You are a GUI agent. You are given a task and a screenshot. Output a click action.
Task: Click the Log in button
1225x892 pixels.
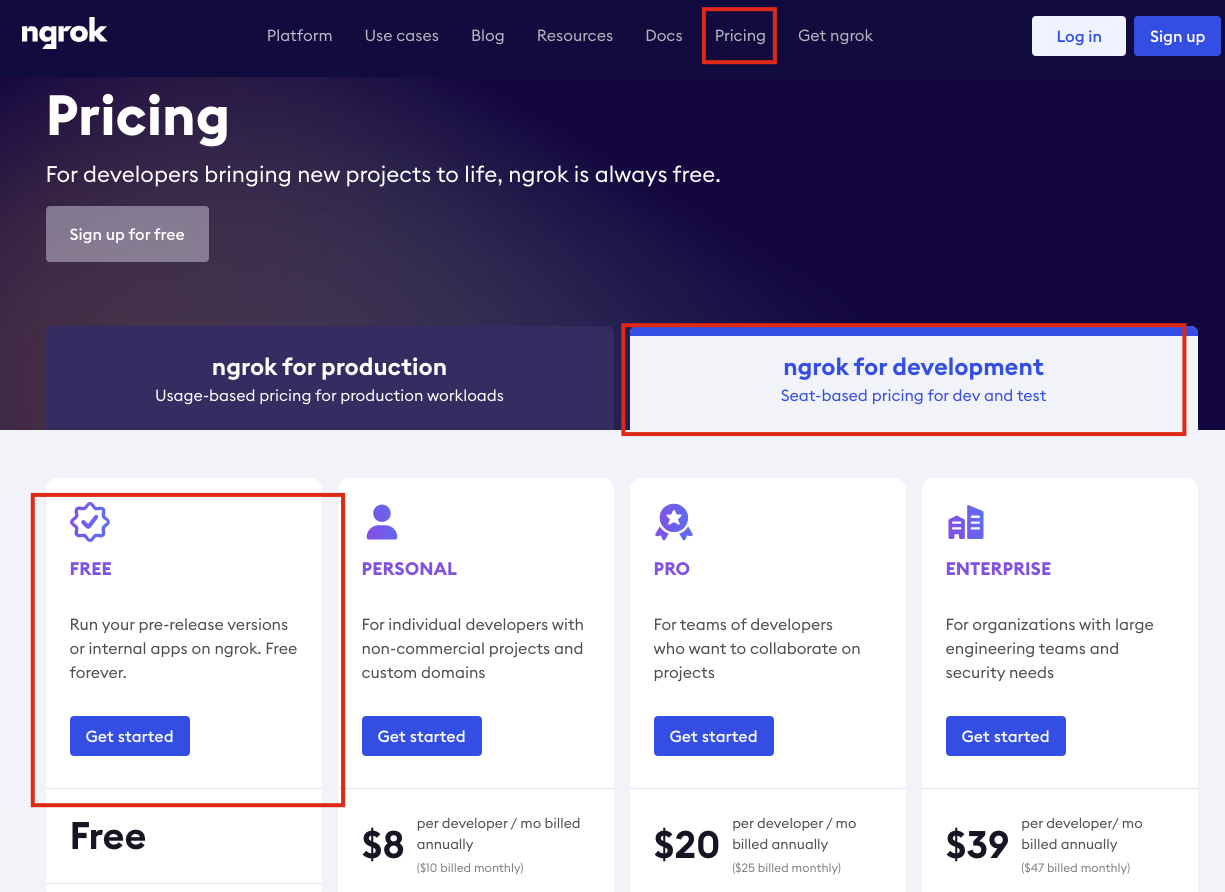(1079, 36)
